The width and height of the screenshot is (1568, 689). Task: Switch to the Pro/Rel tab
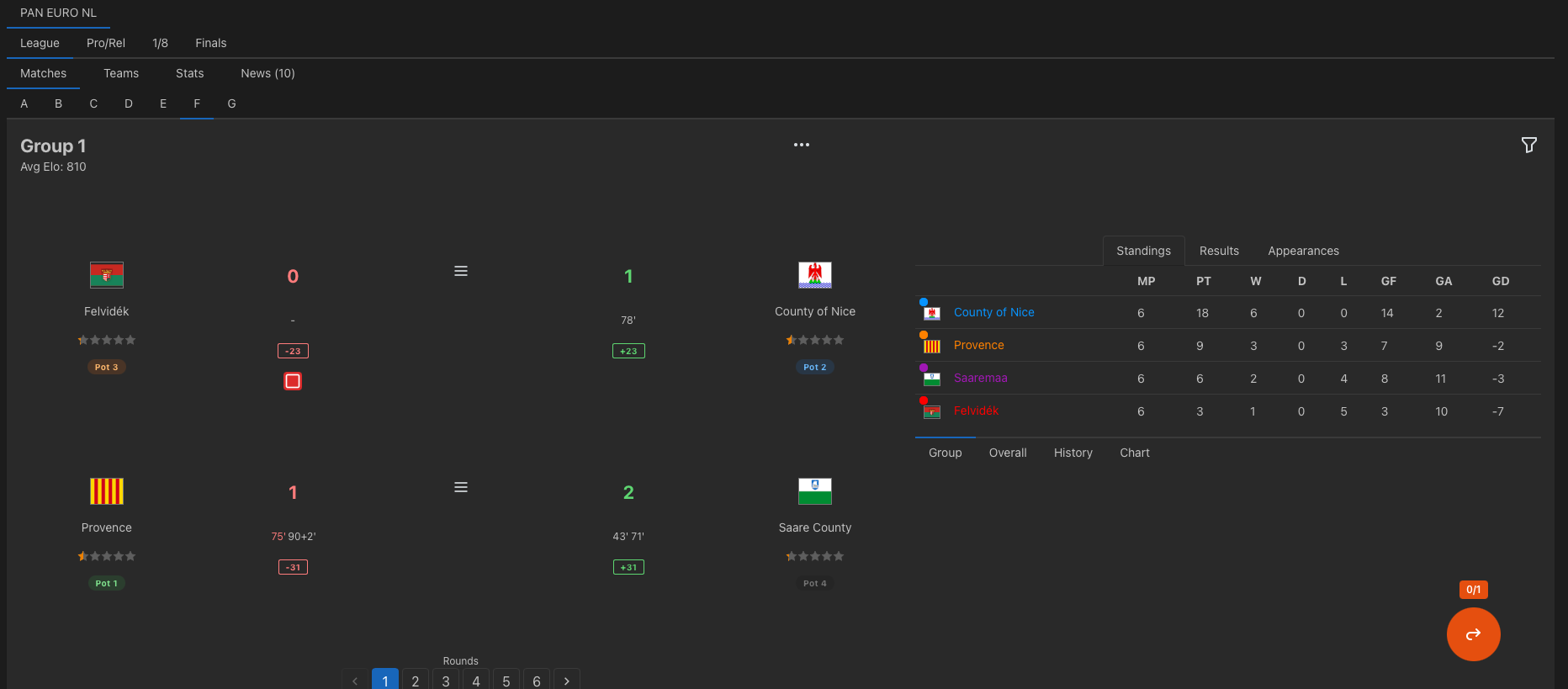[106, 43]
